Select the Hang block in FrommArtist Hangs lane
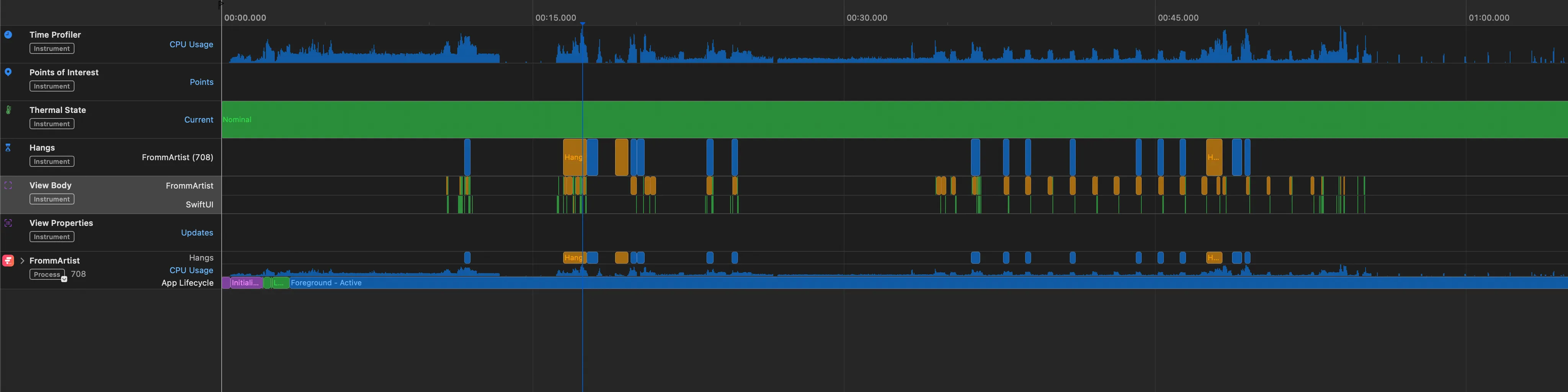The image size is (1568, 392). [575, 258]
